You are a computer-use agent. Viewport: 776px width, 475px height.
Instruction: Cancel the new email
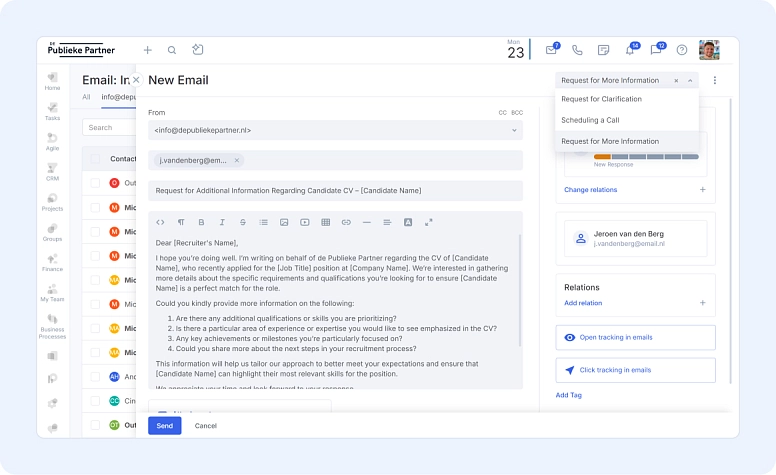pyautogui.click(x=205, y=426)
